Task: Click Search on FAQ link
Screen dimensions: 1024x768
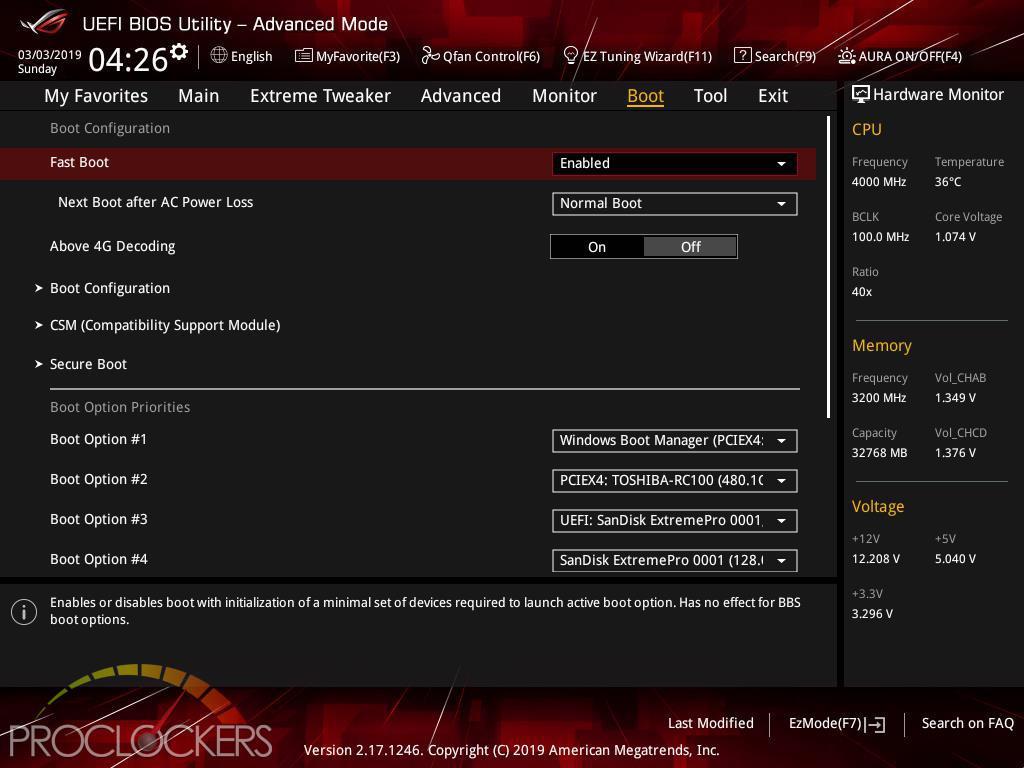Action: click(967, 723)
